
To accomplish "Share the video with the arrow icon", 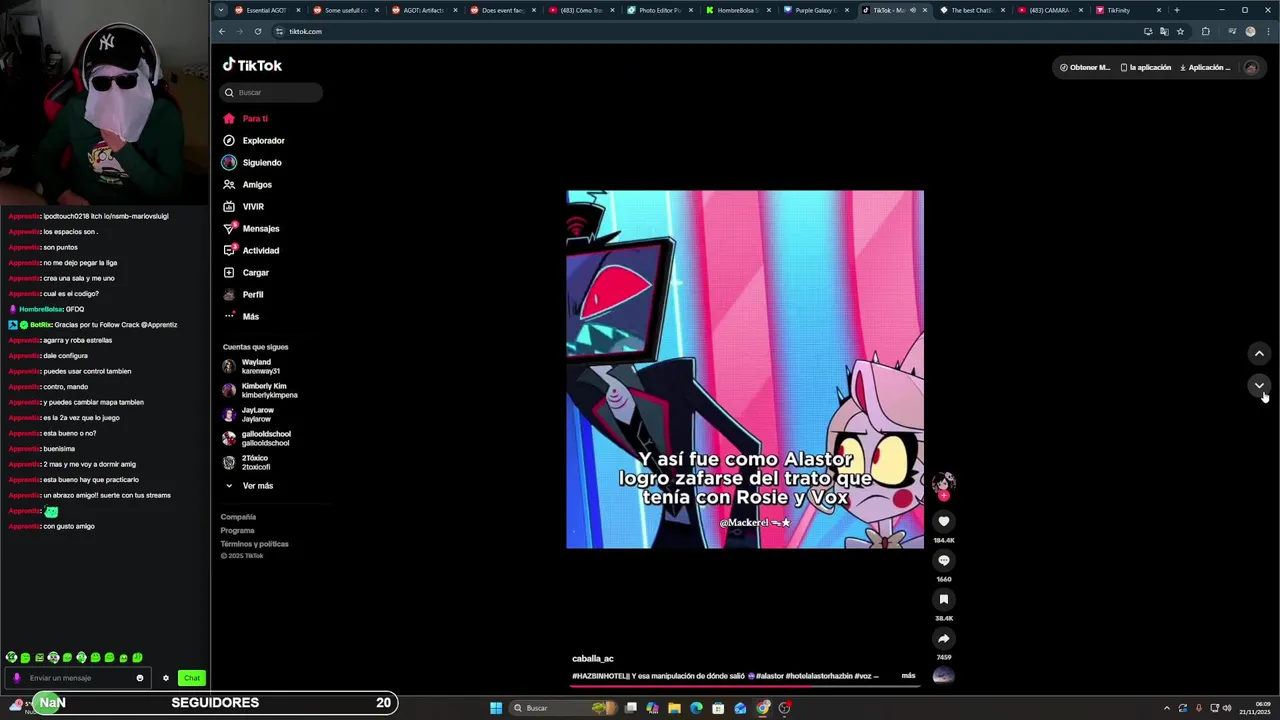I will (943, 638).
